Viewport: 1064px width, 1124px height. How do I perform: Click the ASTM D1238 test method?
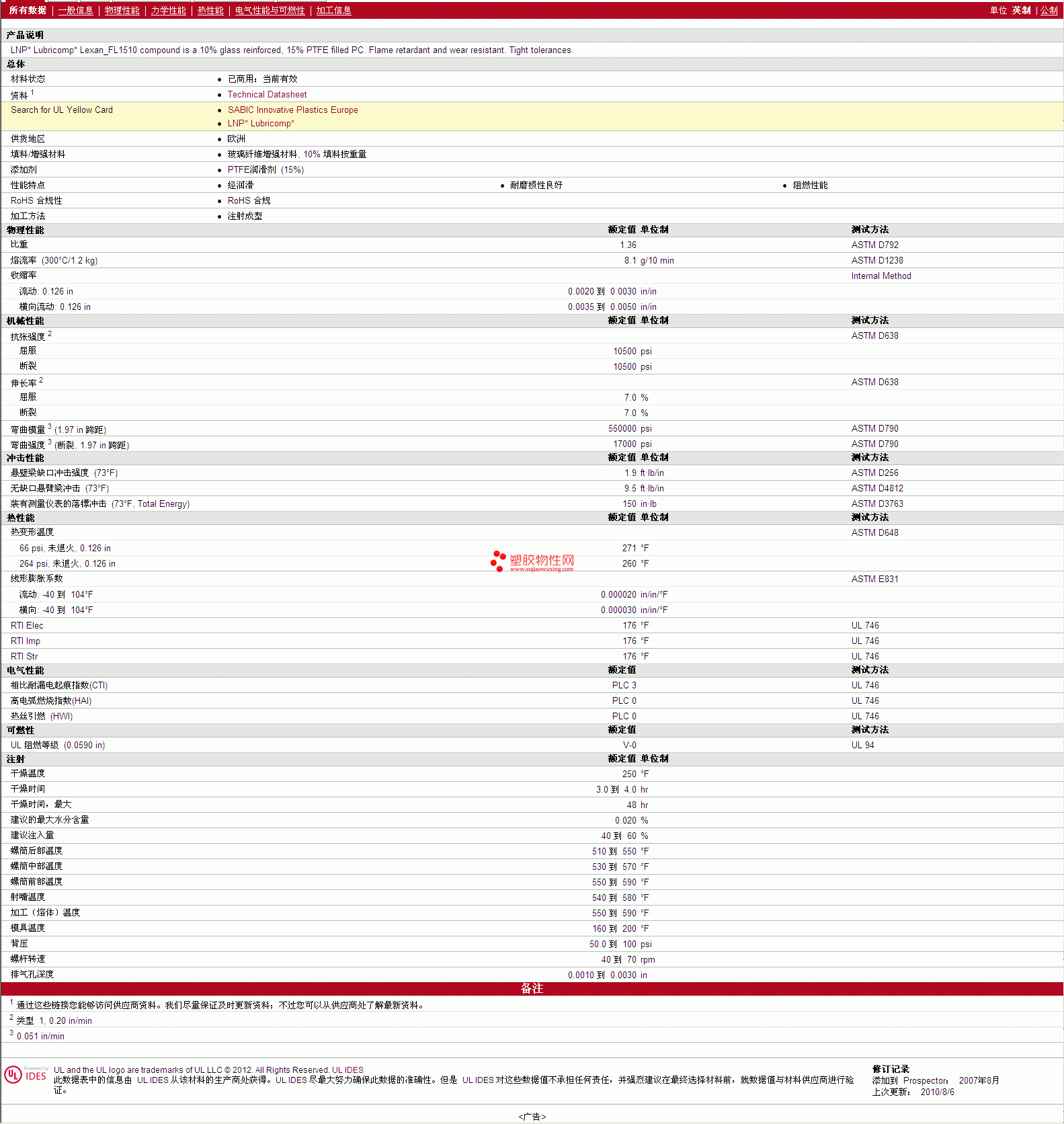click(x=877, y=261)
